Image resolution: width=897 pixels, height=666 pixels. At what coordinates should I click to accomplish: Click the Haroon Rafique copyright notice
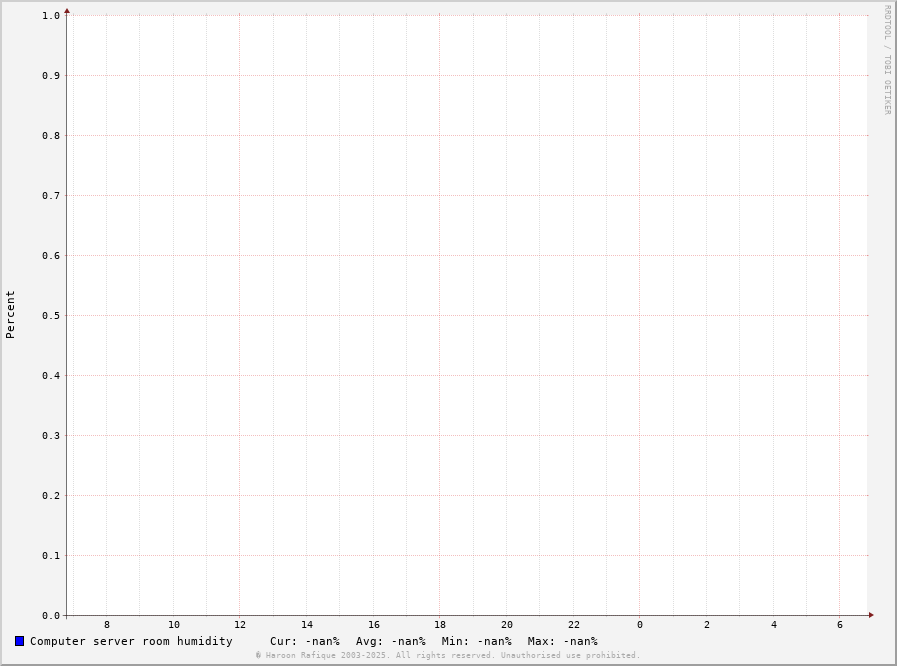click(x=448, y=656)
